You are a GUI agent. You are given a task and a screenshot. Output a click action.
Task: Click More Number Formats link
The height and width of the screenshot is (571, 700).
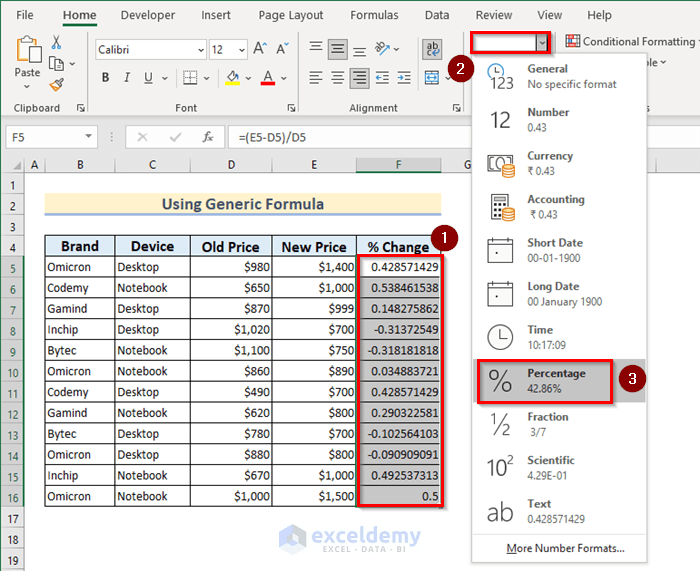(565, 548)
